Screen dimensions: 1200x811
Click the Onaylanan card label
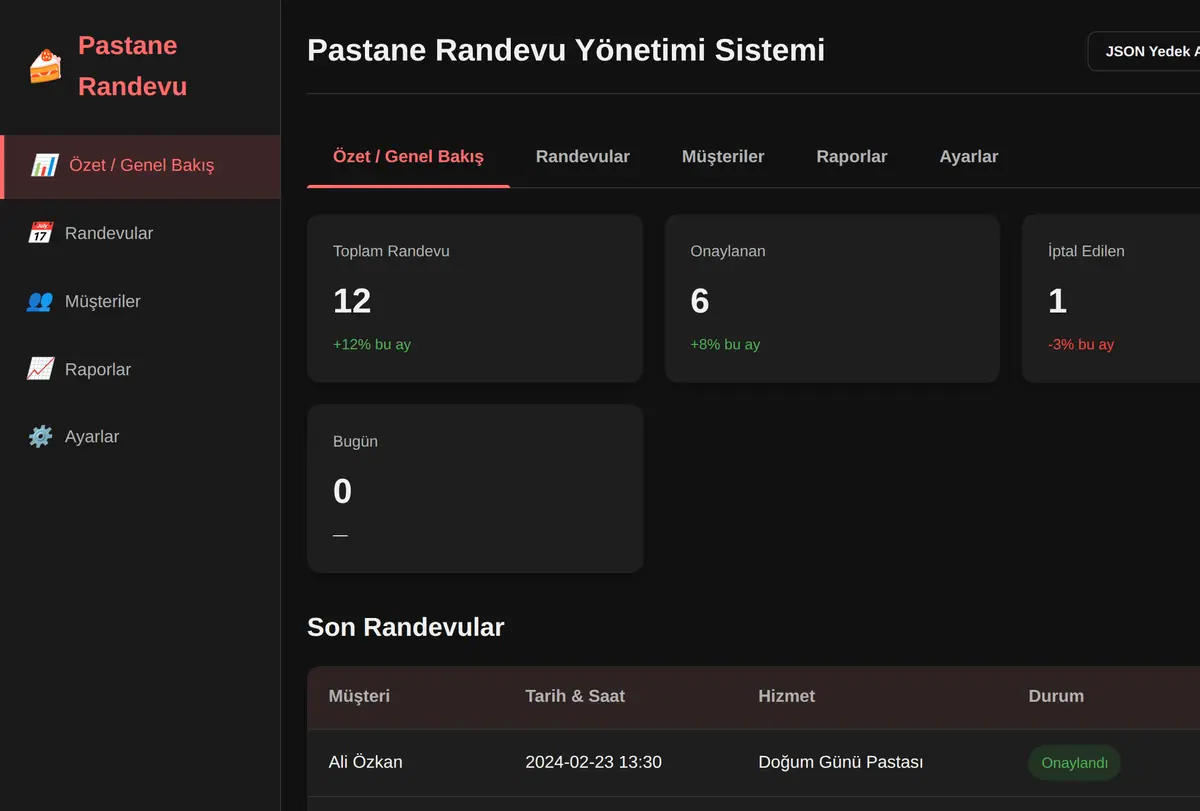(728, 251)
